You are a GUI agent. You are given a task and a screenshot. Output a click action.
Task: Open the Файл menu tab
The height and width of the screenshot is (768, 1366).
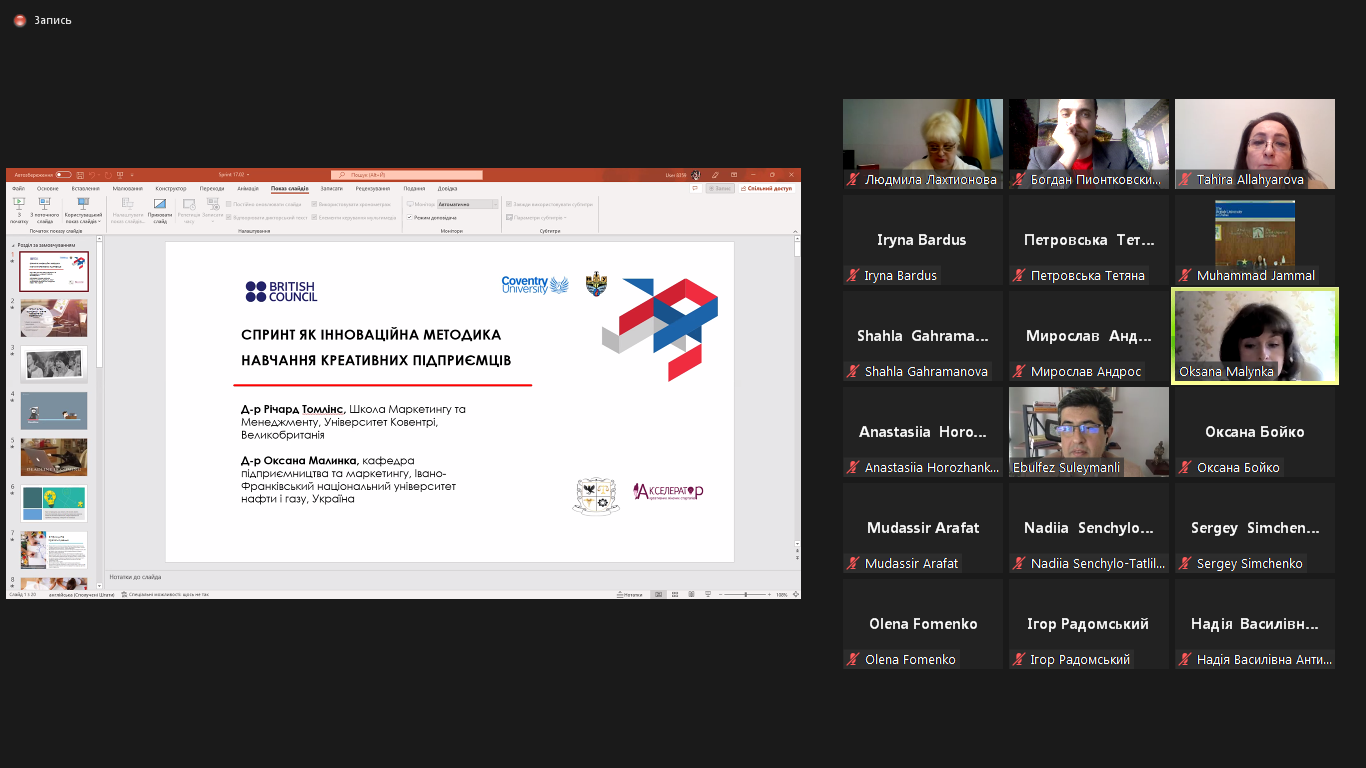point(18,188)
